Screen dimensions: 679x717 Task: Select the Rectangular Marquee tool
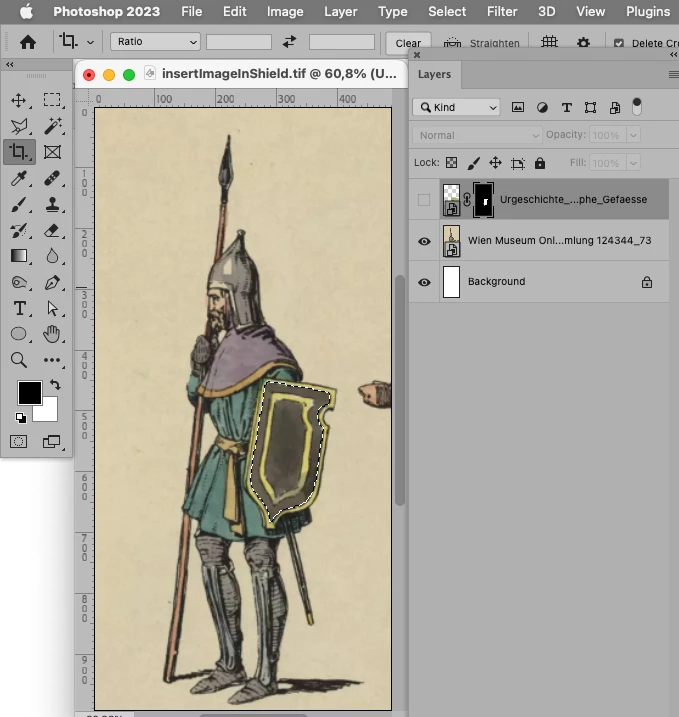pyautogui.click(x=52, y=100)
